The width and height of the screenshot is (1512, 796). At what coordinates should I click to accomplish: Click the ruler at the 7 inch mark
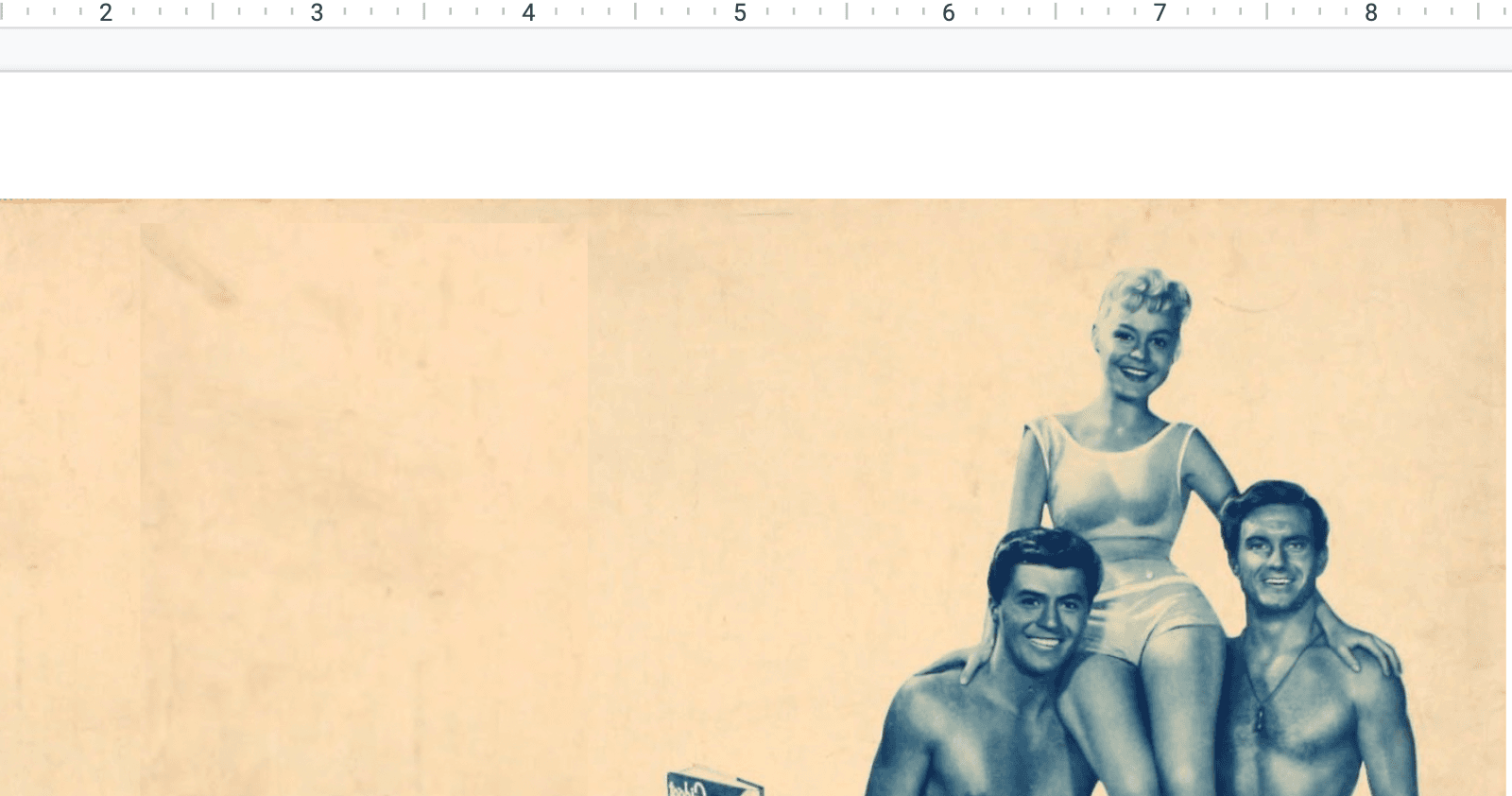click(1160, 12)
